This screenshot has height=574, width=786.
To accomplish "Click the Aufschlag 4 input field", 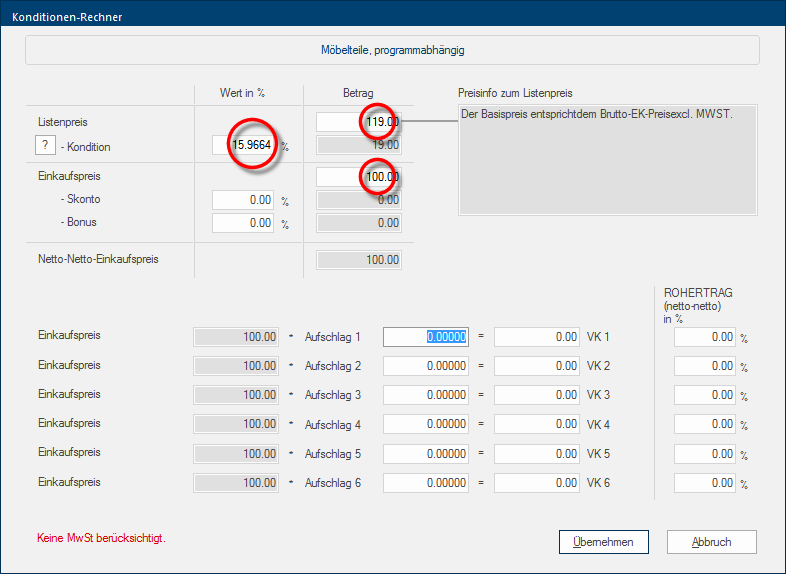I will (x=426, y=425).
